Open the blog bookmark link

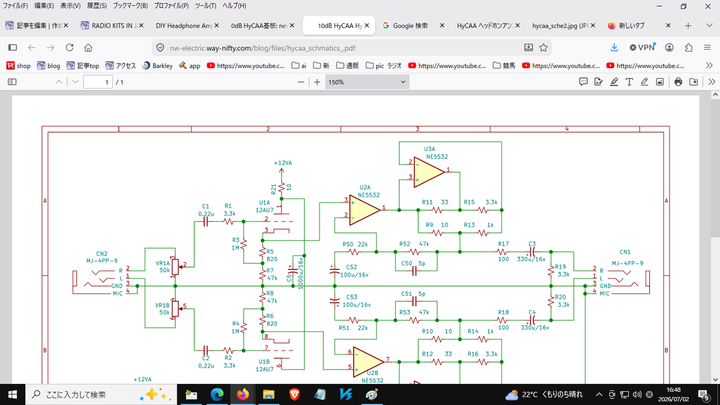point(48,66)
